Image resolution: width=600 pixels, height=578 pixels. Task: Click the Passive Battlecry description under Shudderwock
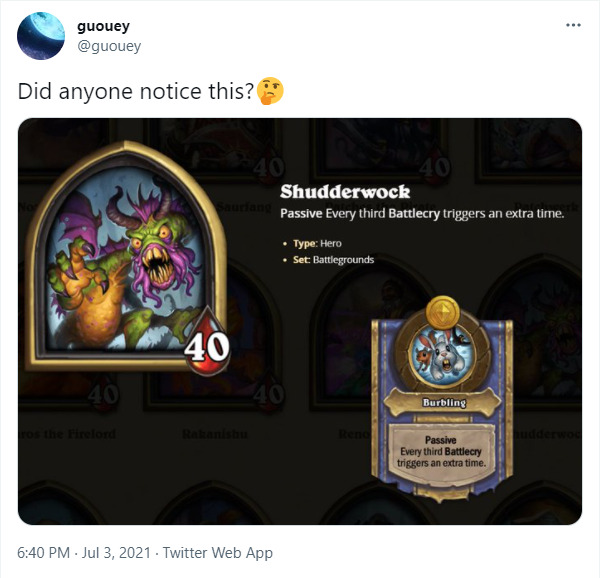tap(422, 213)
